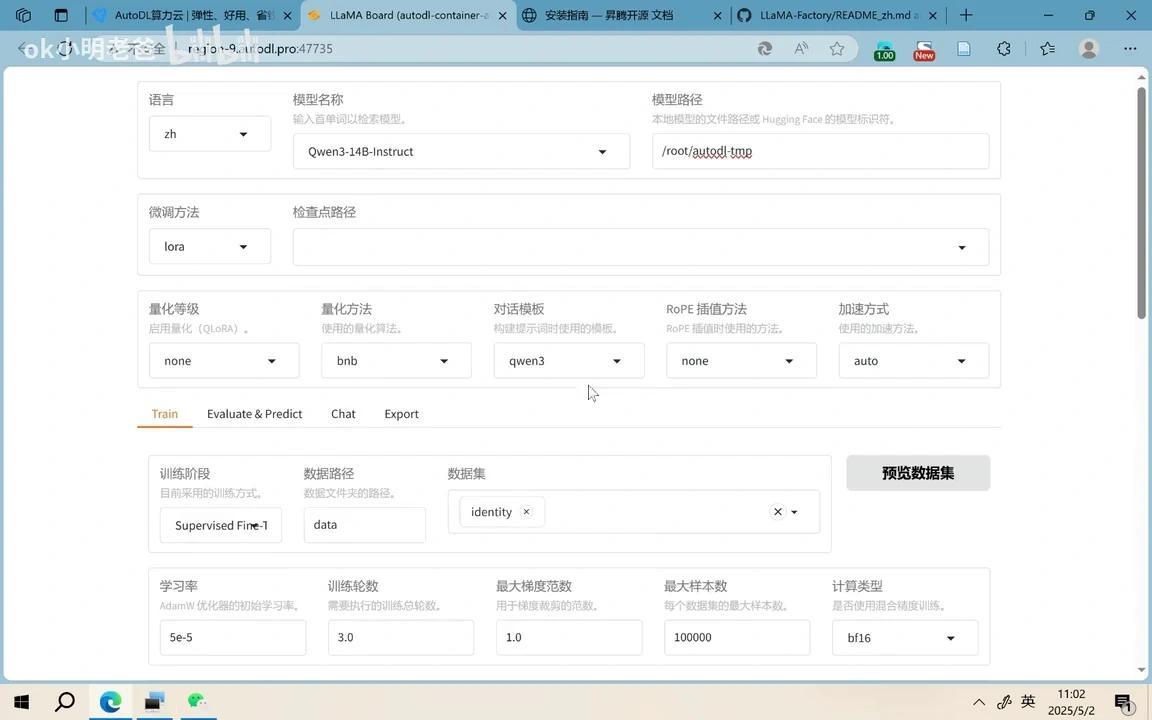The height and width of the screenshot is (720, 1152).
Task: Open the browser extensions puzzle icon
Action: pos(1003,48)
